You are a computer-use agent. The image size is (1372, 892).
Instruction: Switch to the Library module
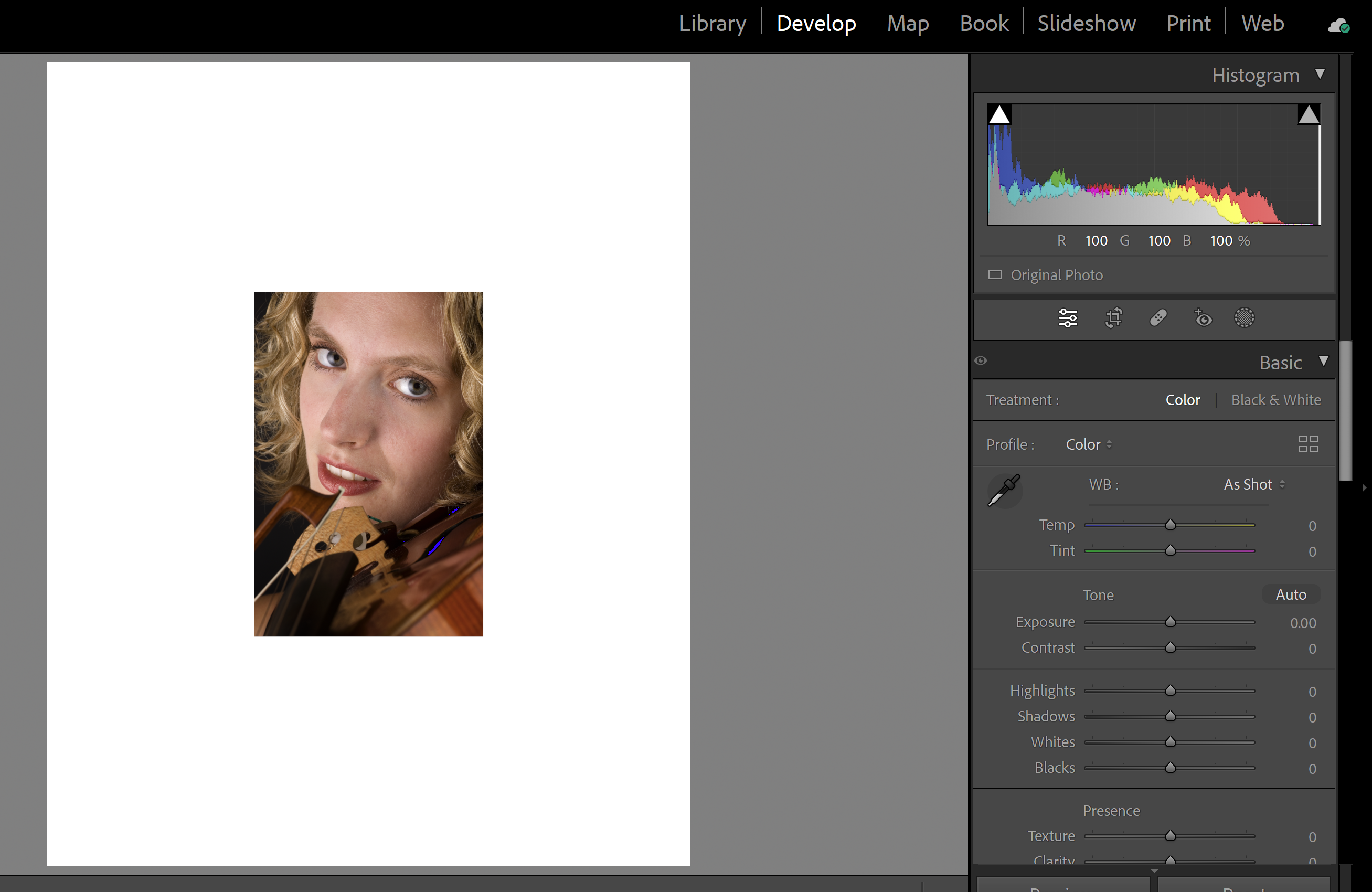click(x=712, y=24)
